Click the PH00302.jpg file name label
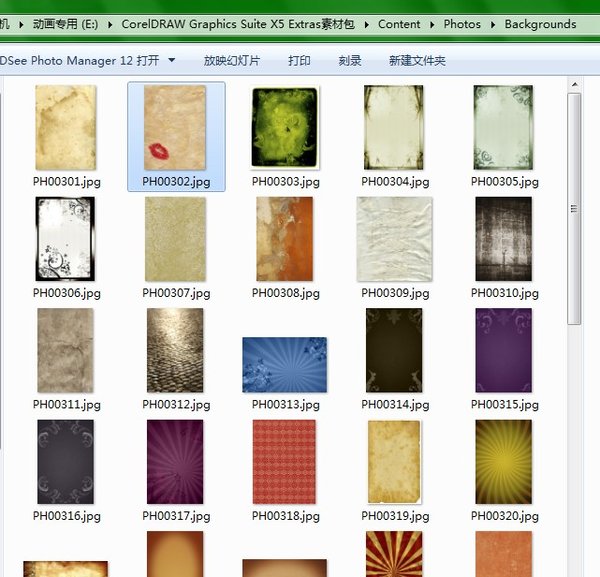 tap(176, 181)
